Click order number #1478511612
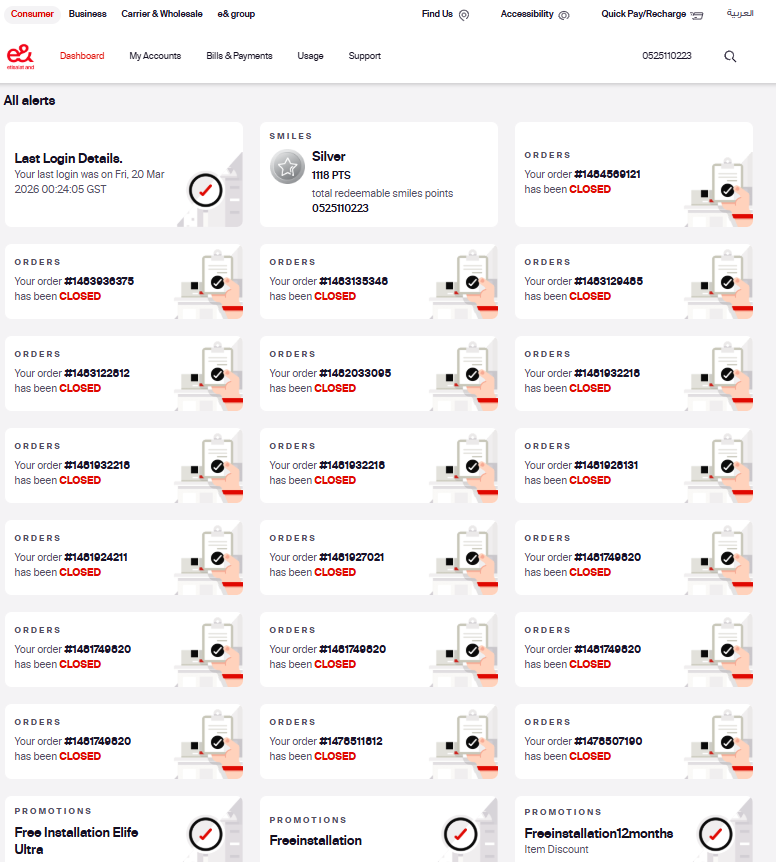This screenshot has height=862, width=776. [x=351, y=741]
